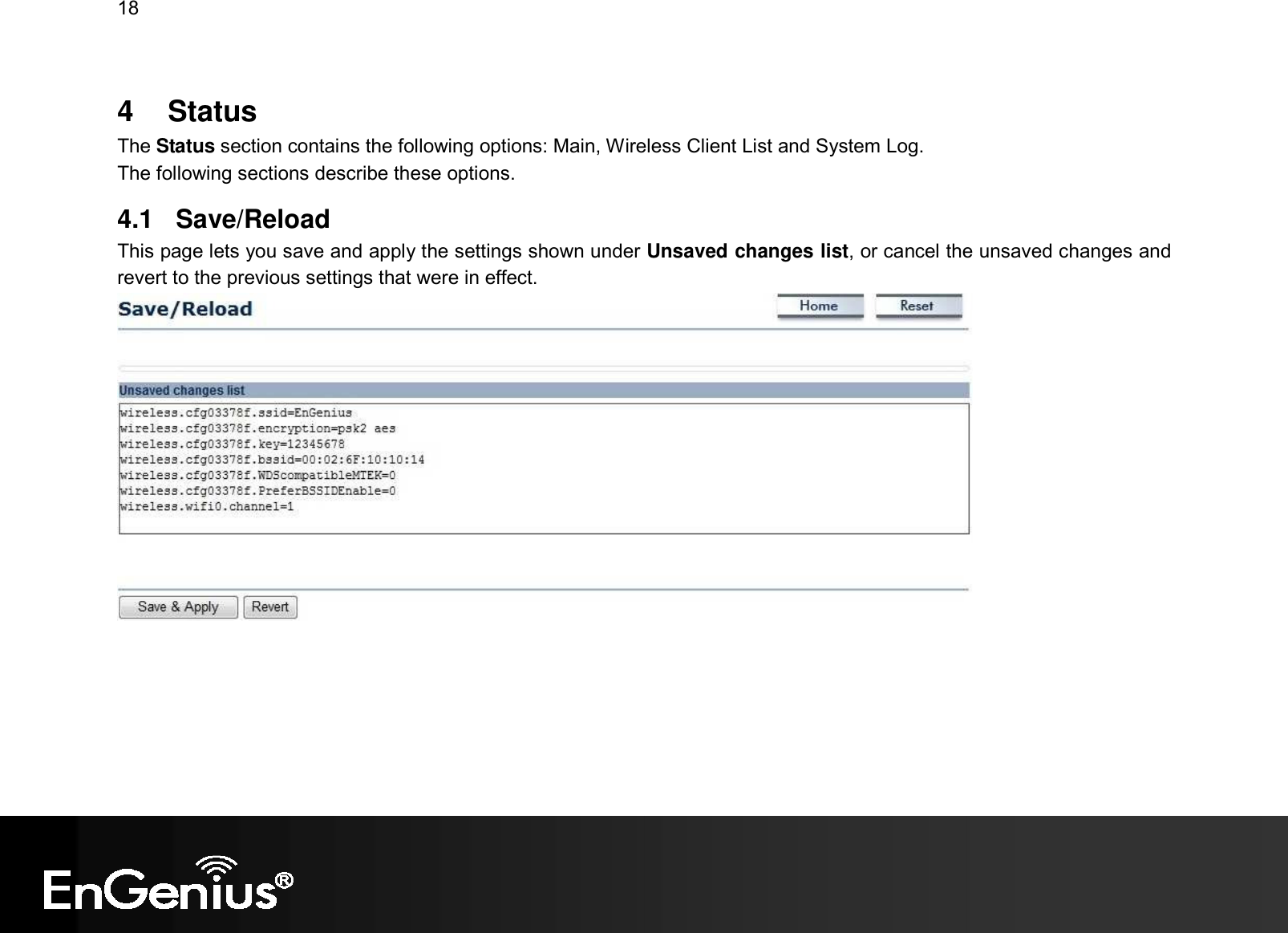The height and width of the screenshot is (933, 1288).
Task: Click the Reset button
Action: click(918, 306)
